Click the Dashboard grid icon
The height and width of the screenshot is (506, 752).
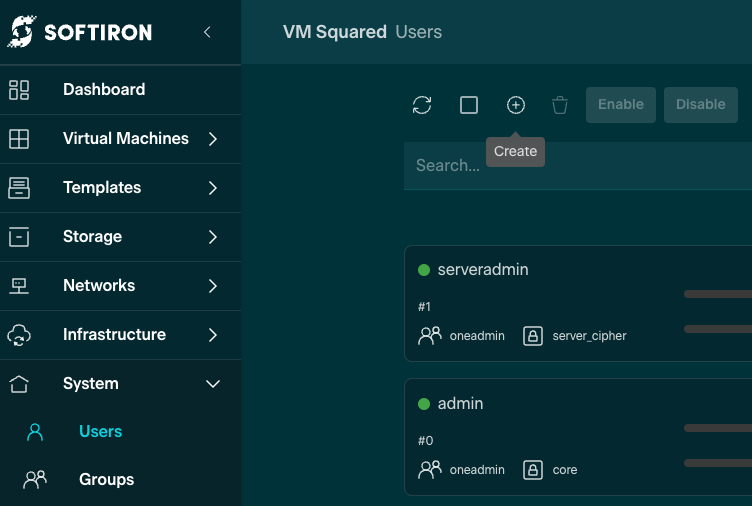coord(19,90)
